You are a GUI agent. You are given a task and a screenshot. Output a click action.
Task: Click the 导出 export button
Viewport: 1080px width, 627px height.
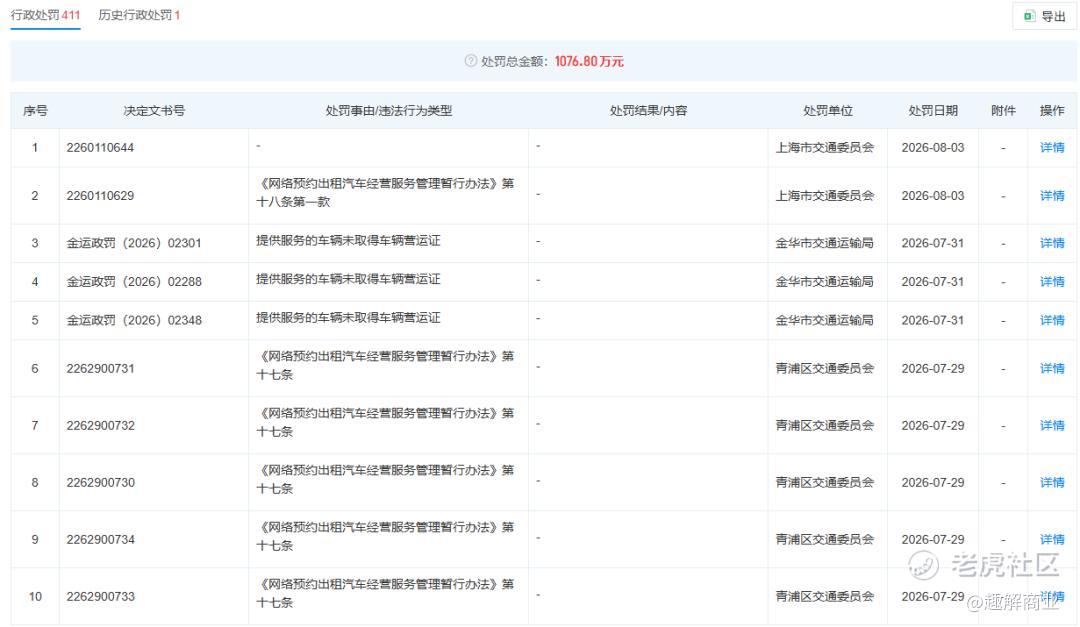[x=1045, y=17]
